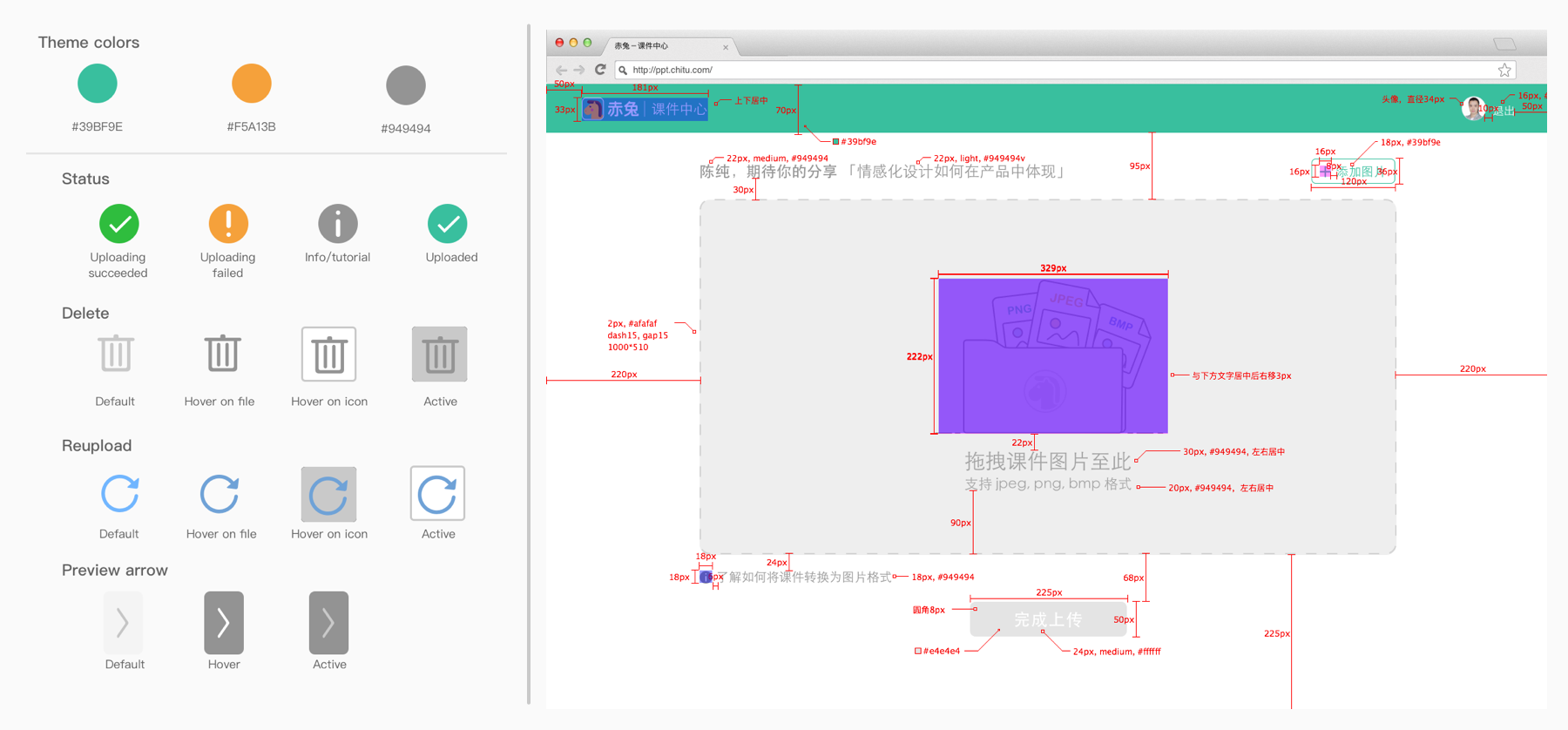Reload the page in the browser

[x=600, y=69]
